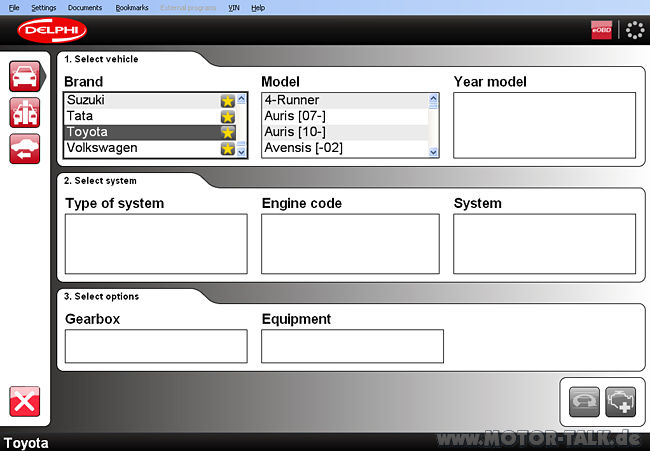Image resolution: width=650 pixels, height=451 pixels.
Task: Open the Bookmarks menu
Action: tap(132, 7)
